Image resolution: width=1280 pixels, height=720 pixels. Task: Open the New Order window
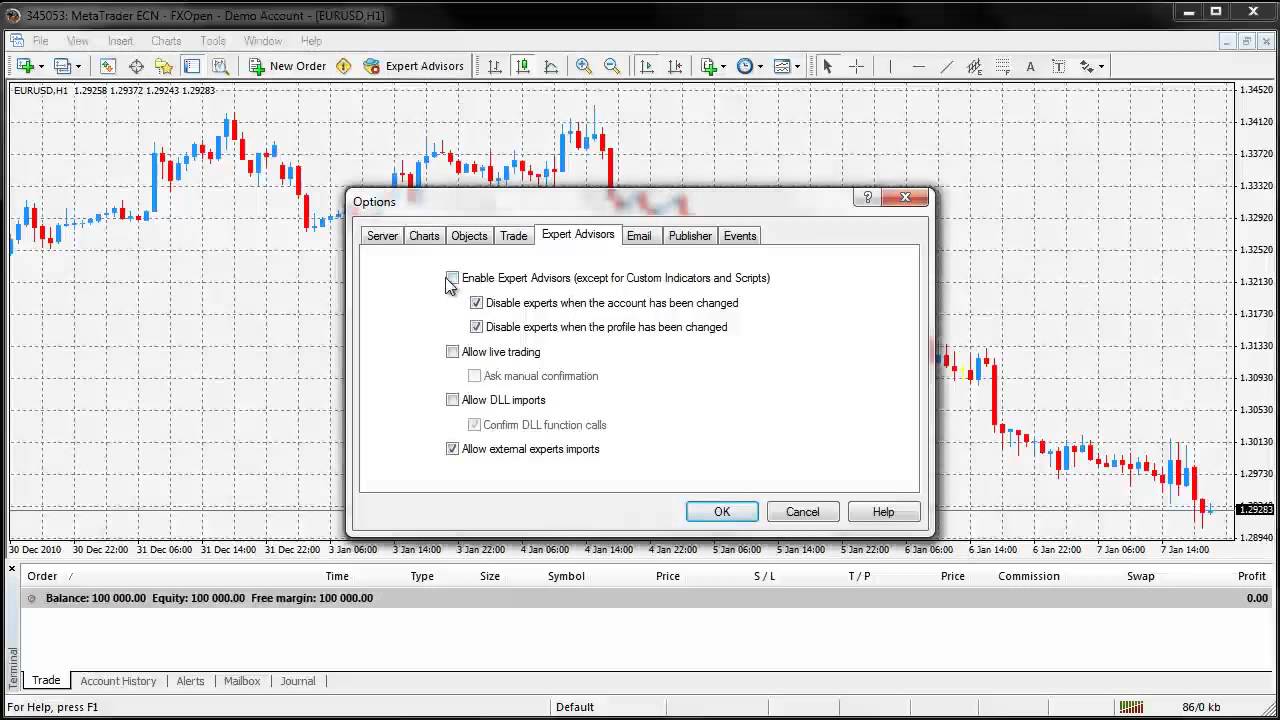[290, 66]
